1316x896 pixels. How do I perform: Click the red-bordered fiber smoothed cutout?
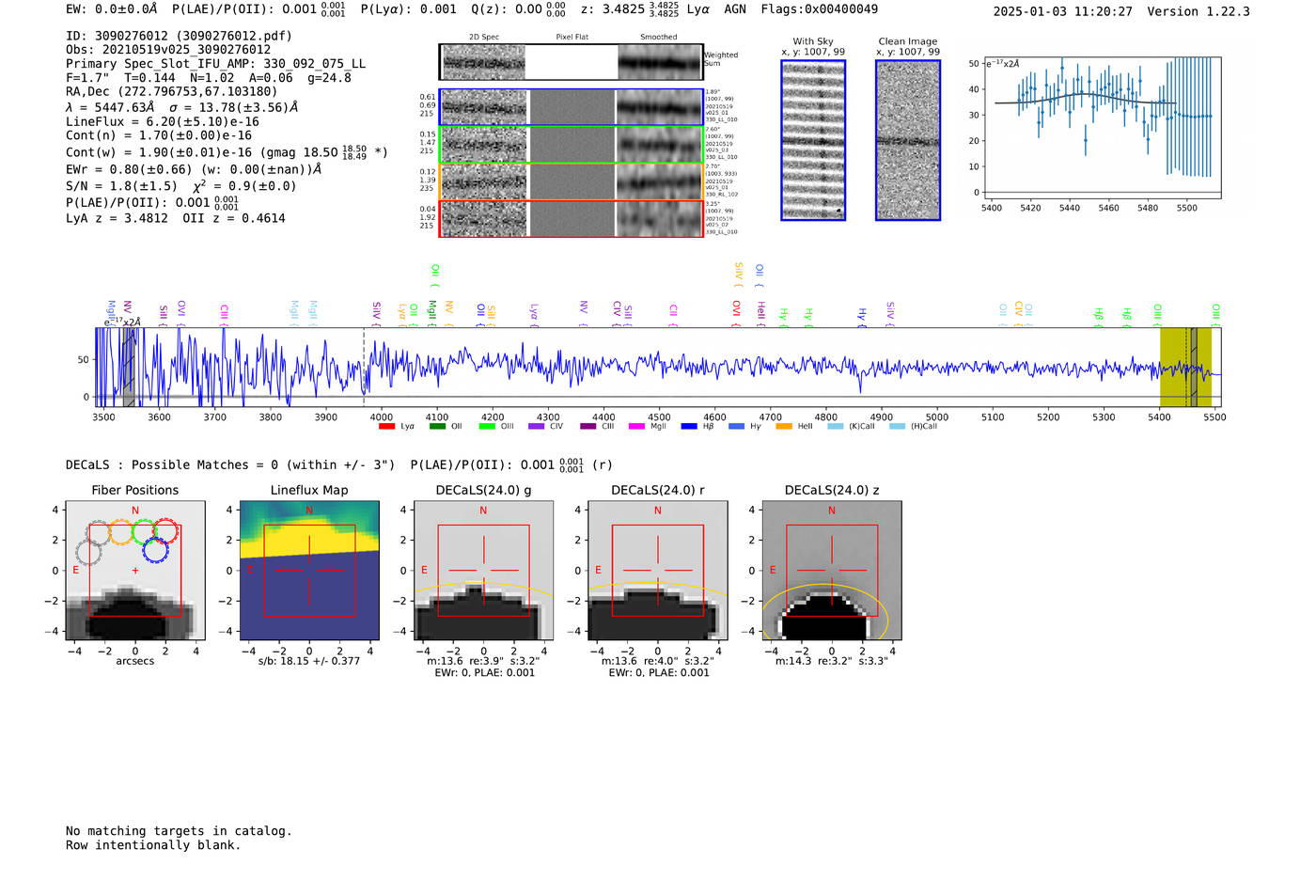660,219
